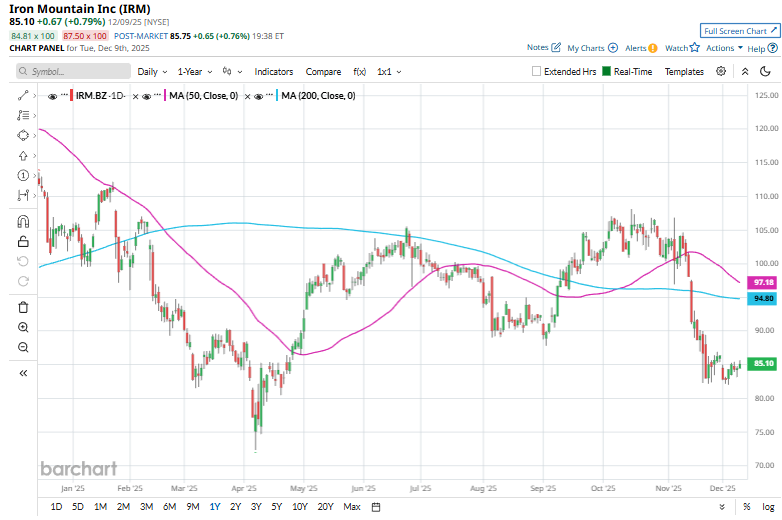Click the Symbol search field
This screenshot has height=520, width=782.
[x=72, y=72]
